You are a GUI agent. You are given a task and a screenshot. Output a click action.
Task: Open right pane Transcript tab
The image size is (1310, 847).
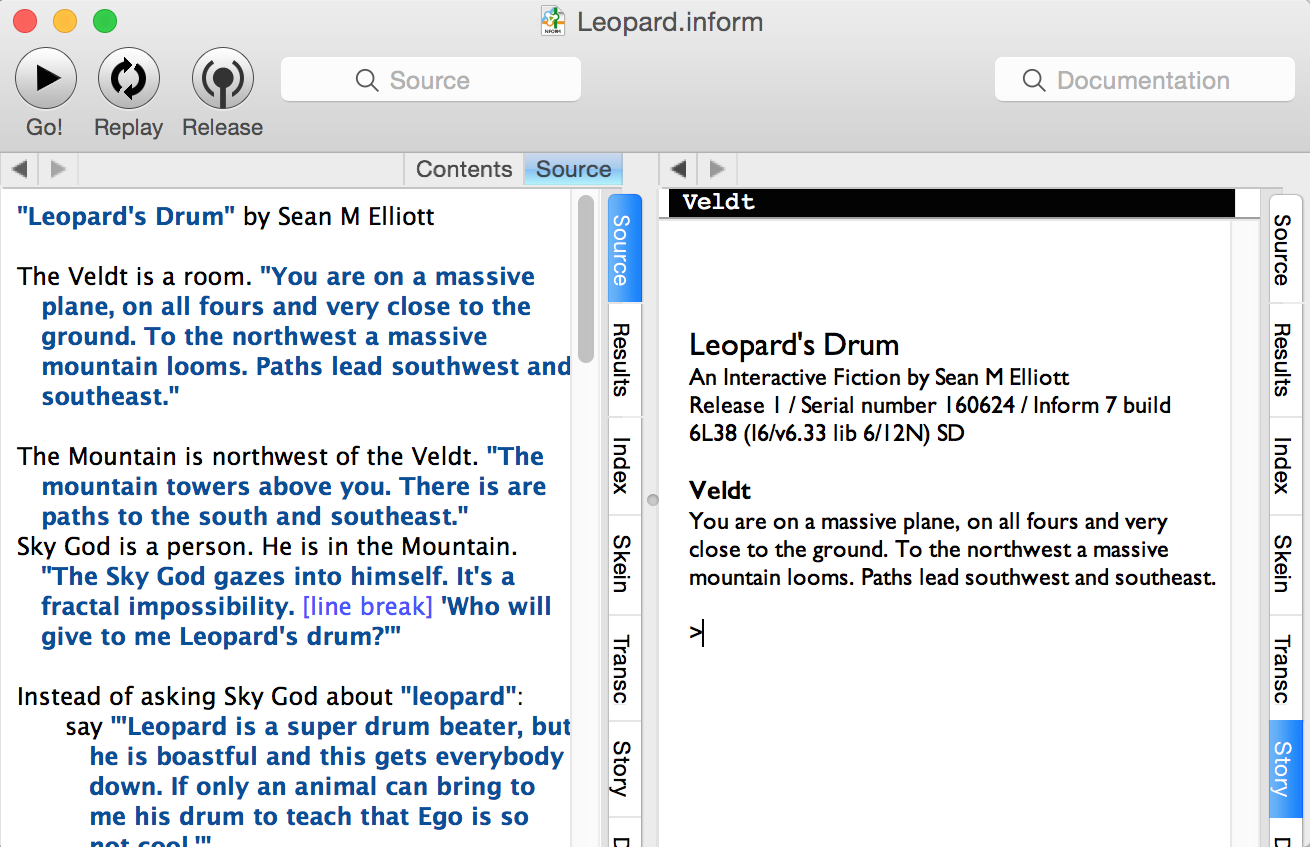pyautogui.click(x=1286, y=668)
